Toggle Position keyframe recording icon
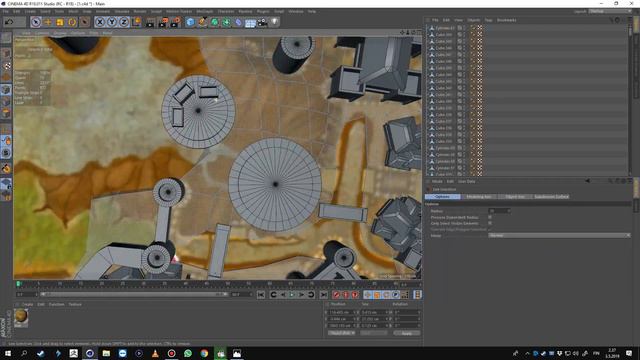Screen dimensions: 640x360 367,295
